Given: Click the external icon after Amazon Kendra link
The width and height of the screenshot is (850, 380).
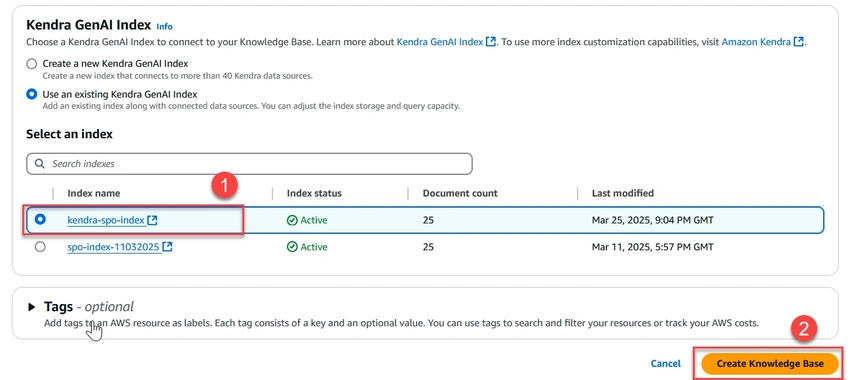Looking at the screenshot, I should click(798, 41).
